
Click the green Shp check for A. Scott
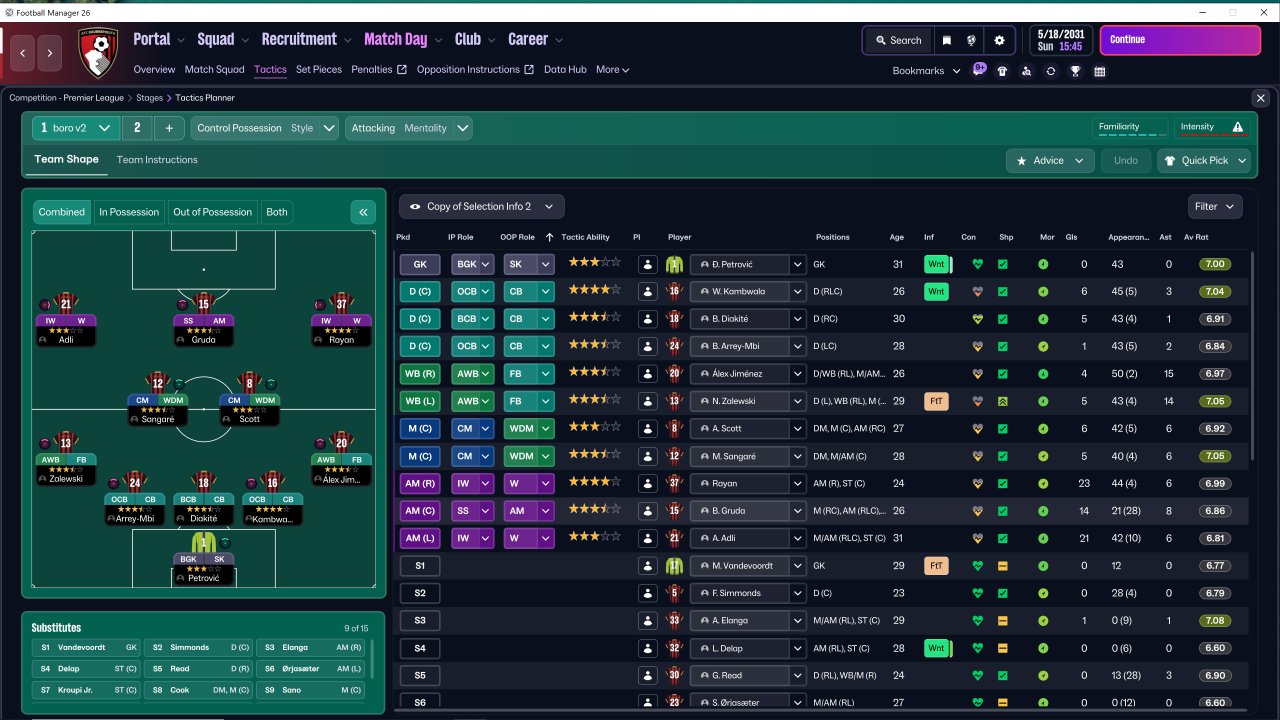[1003, 428]
